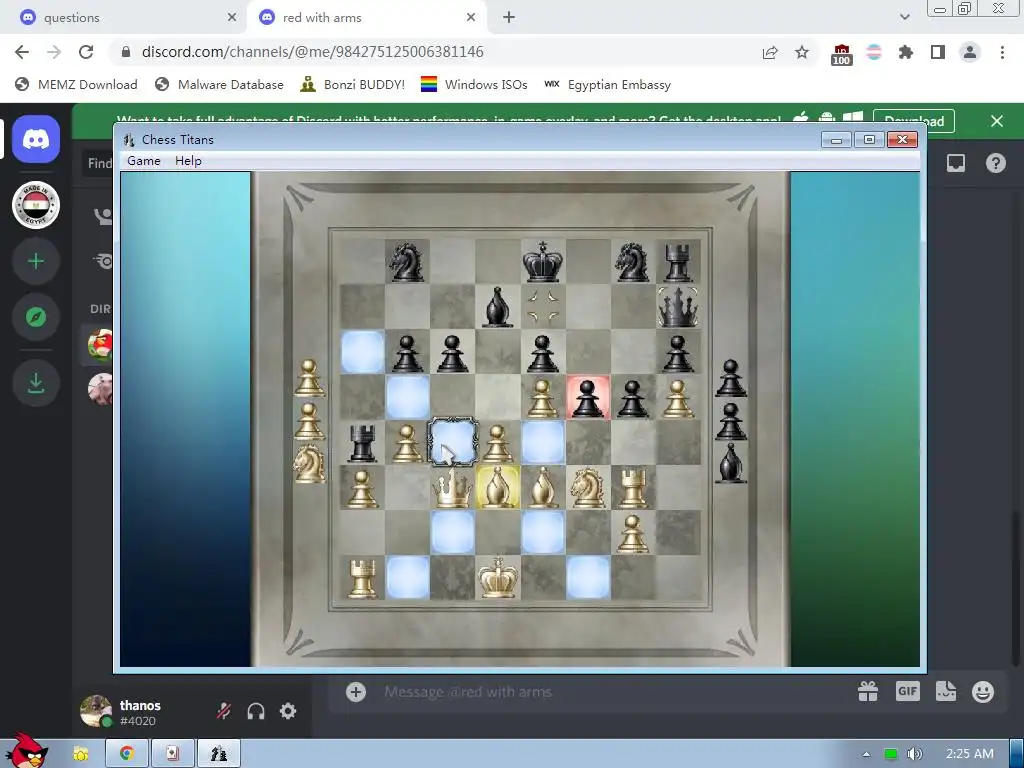Click the red highlighted black pawn
The height and width of the screenshot is (768, 1024).
[x=588, y=397]
